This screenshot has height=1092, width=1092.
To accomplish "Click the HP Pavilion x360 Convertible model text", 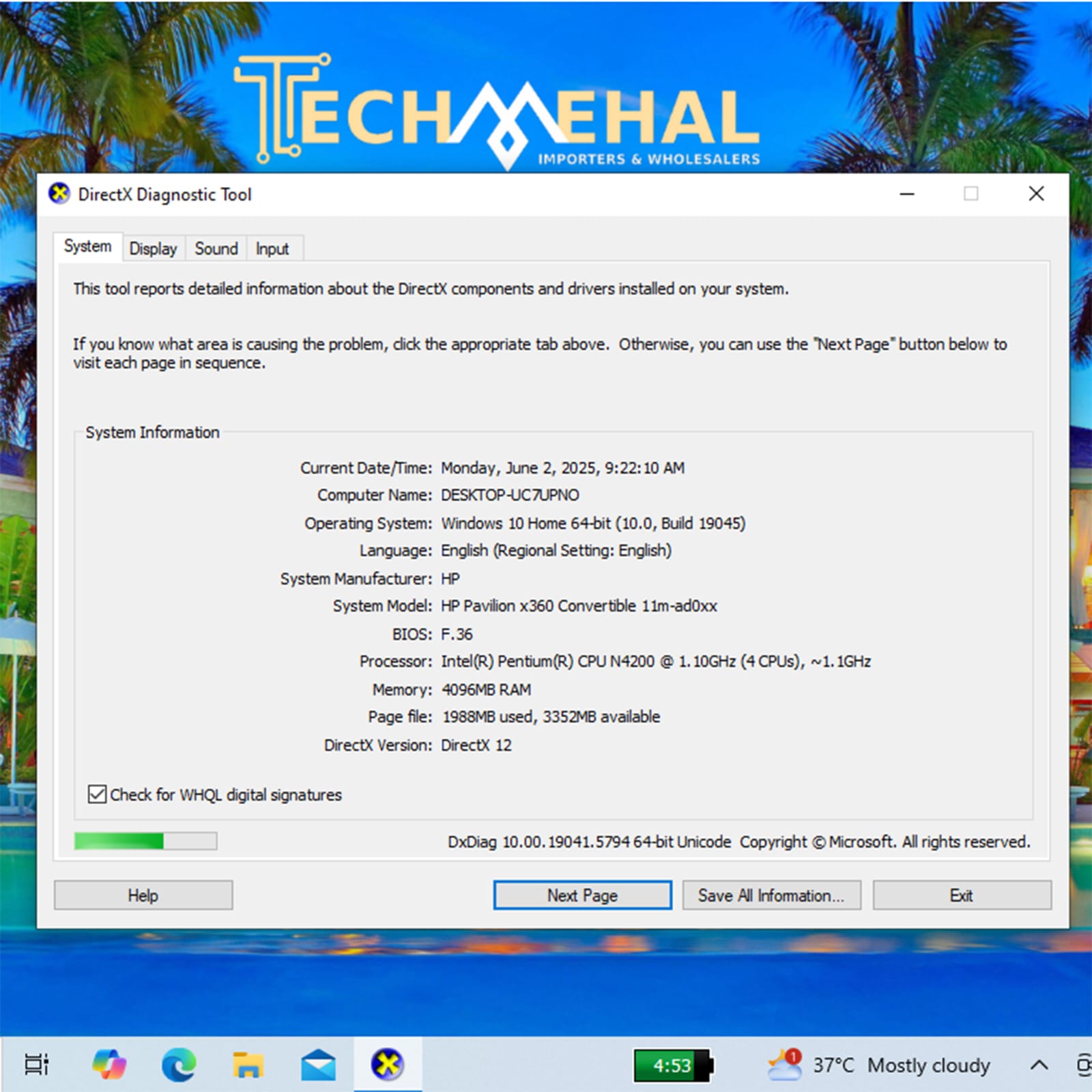I will coord(579,606).
